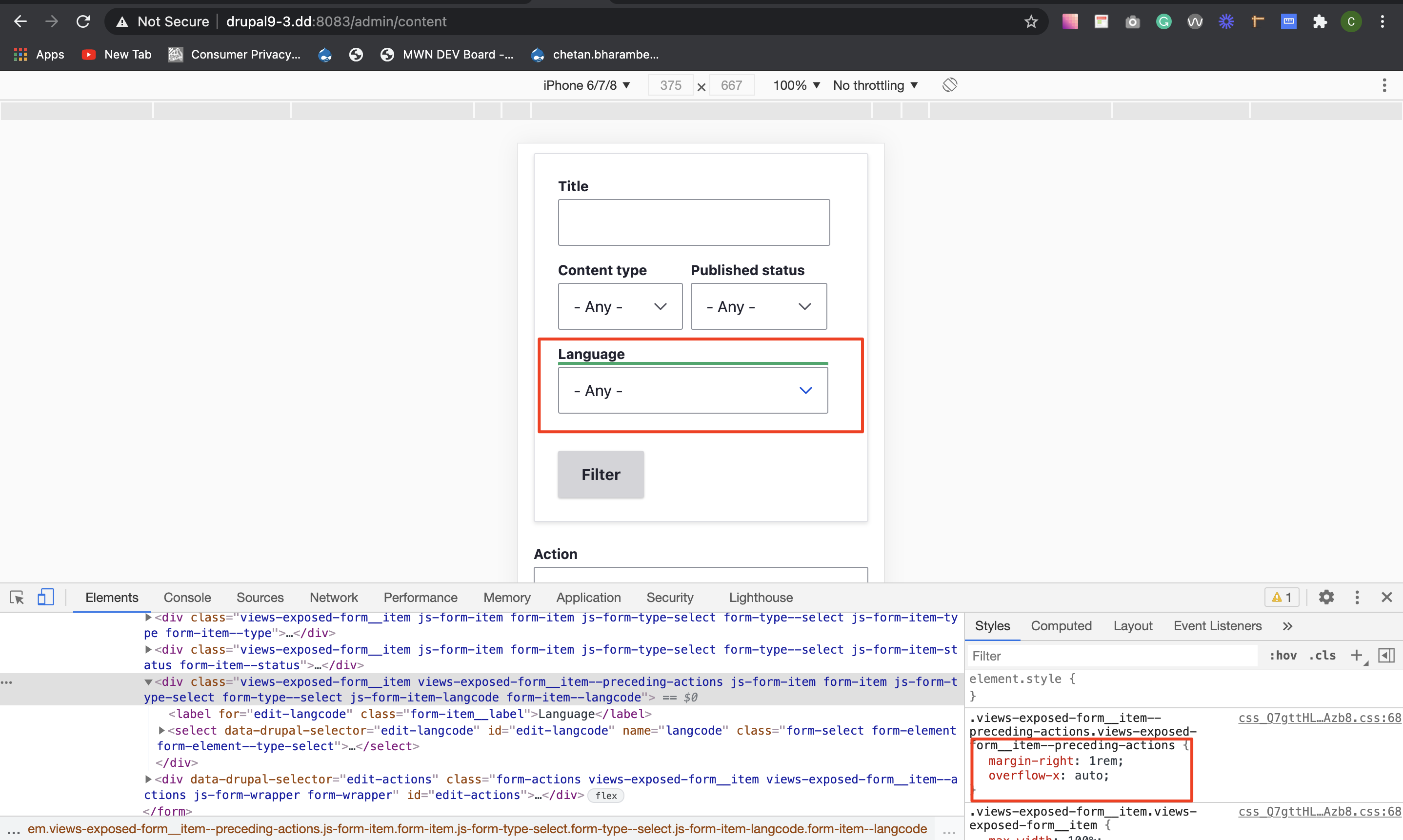Open the 100% zoom dropdown
1403x840 pixels.
coord(796,85)
